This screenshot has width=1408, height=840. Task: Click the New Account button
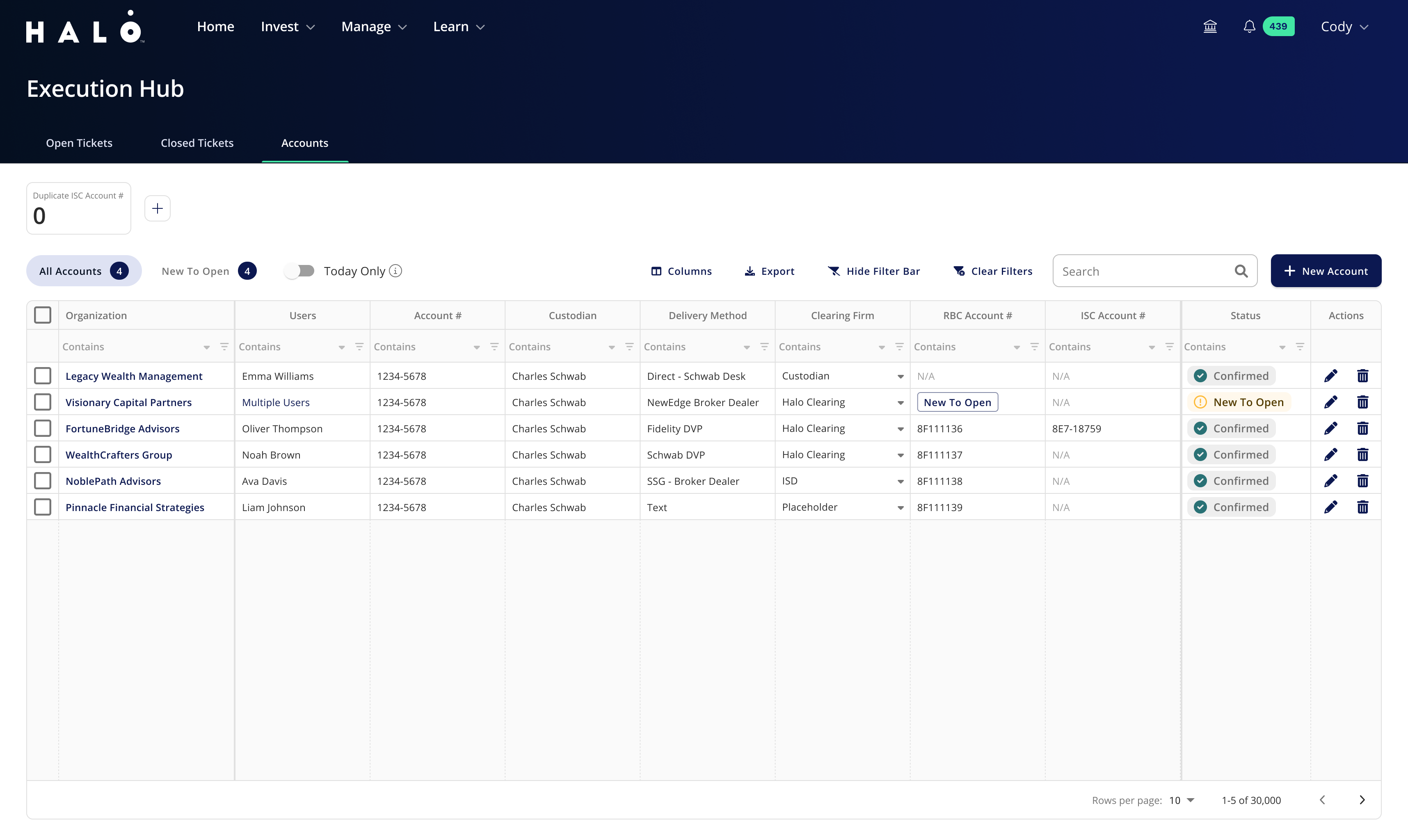pyautogui.click(x=1326, y=271)
